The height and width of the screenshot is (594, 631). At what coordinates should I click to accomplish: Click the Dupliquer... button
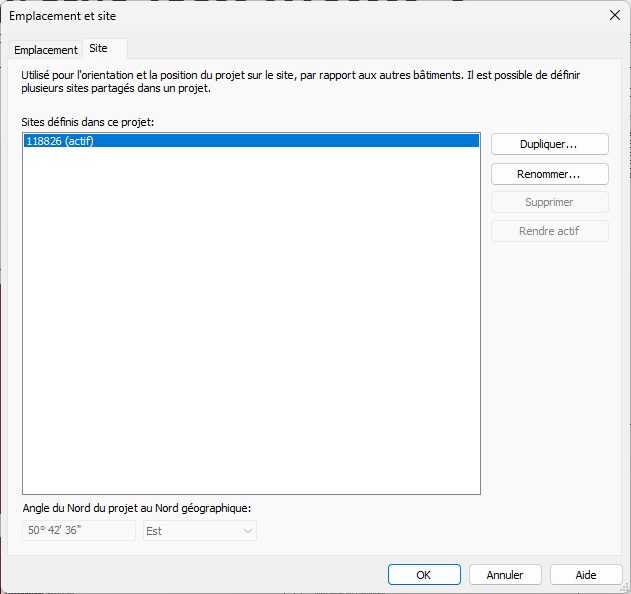[549, 144]
